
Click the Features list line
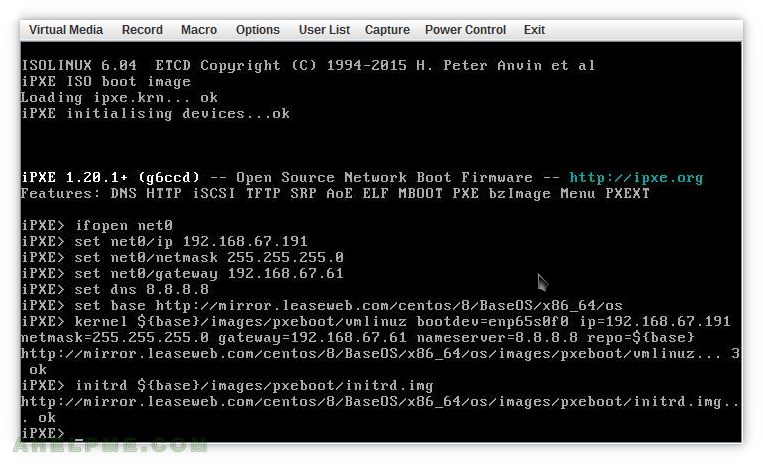(335, 194)
